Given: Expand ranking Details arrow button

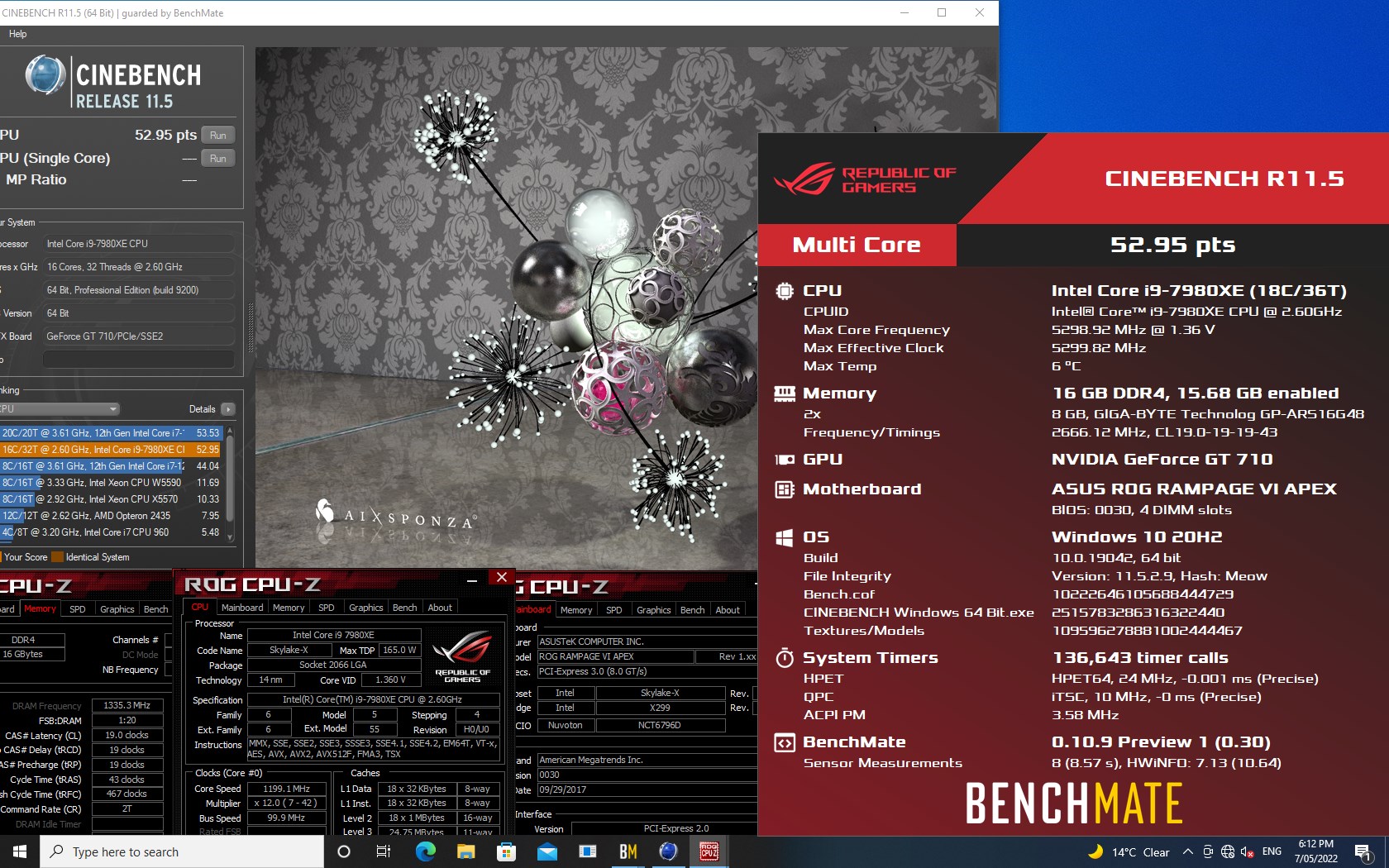Looking at the screenshot, I should [x=228, y=409].
